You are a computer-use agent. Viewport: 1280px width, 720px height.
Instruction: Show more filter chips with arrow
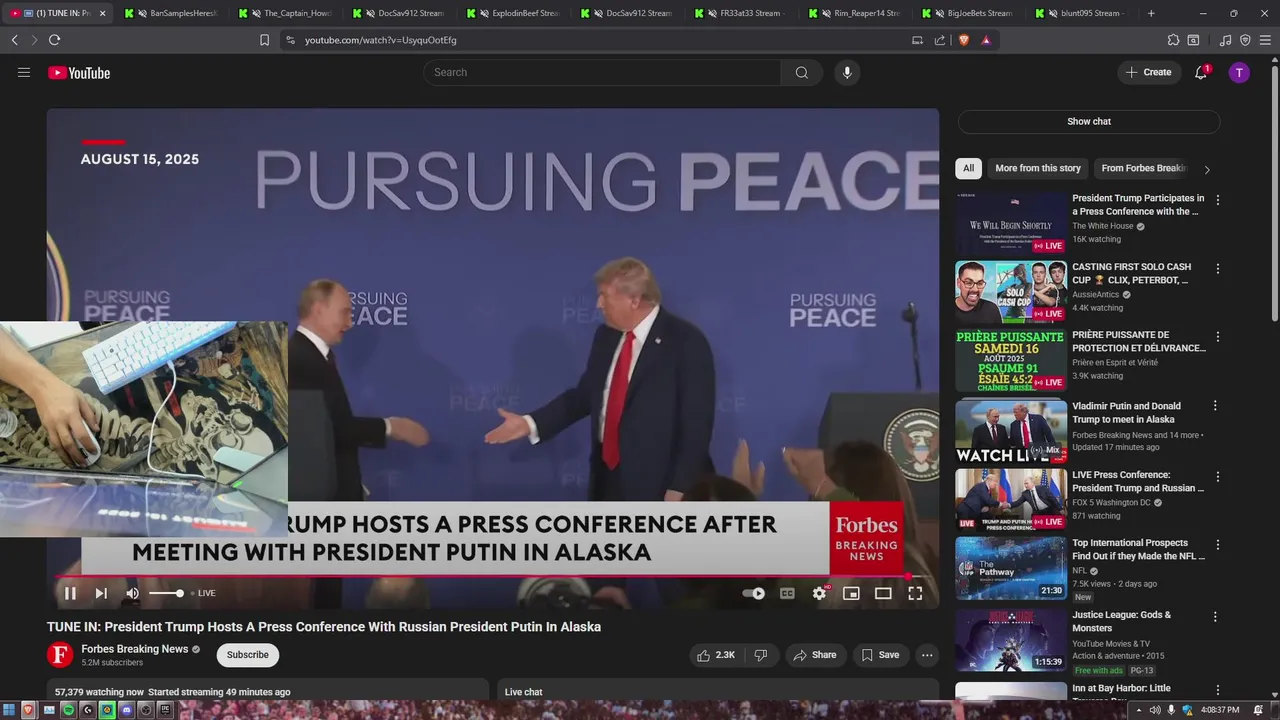coord(1207,169)
